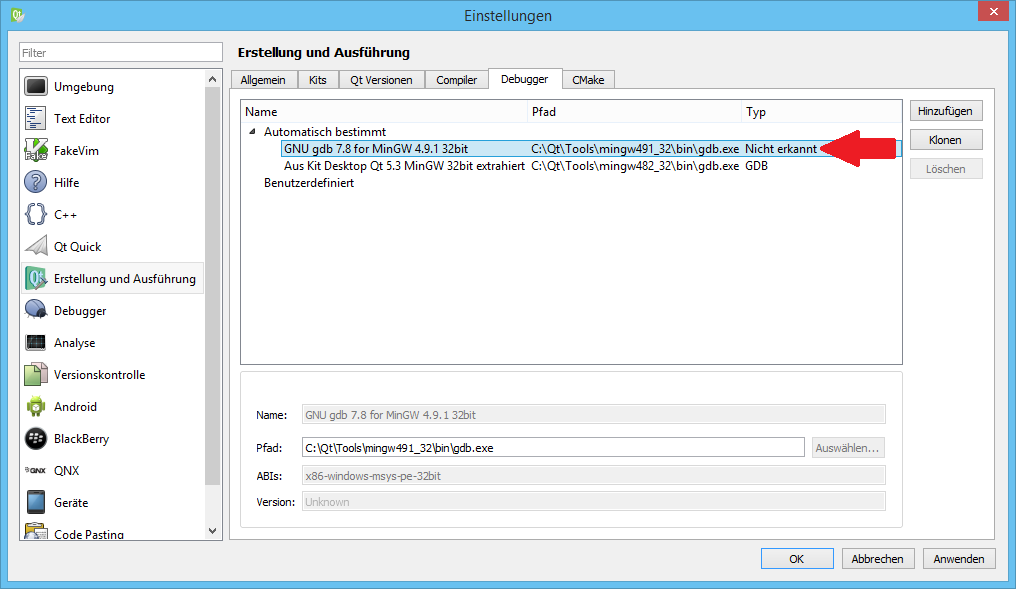Screen dimensions: 1016x589
Task: Click the Hinzufügen button
Action: click(x=945, y=111)
